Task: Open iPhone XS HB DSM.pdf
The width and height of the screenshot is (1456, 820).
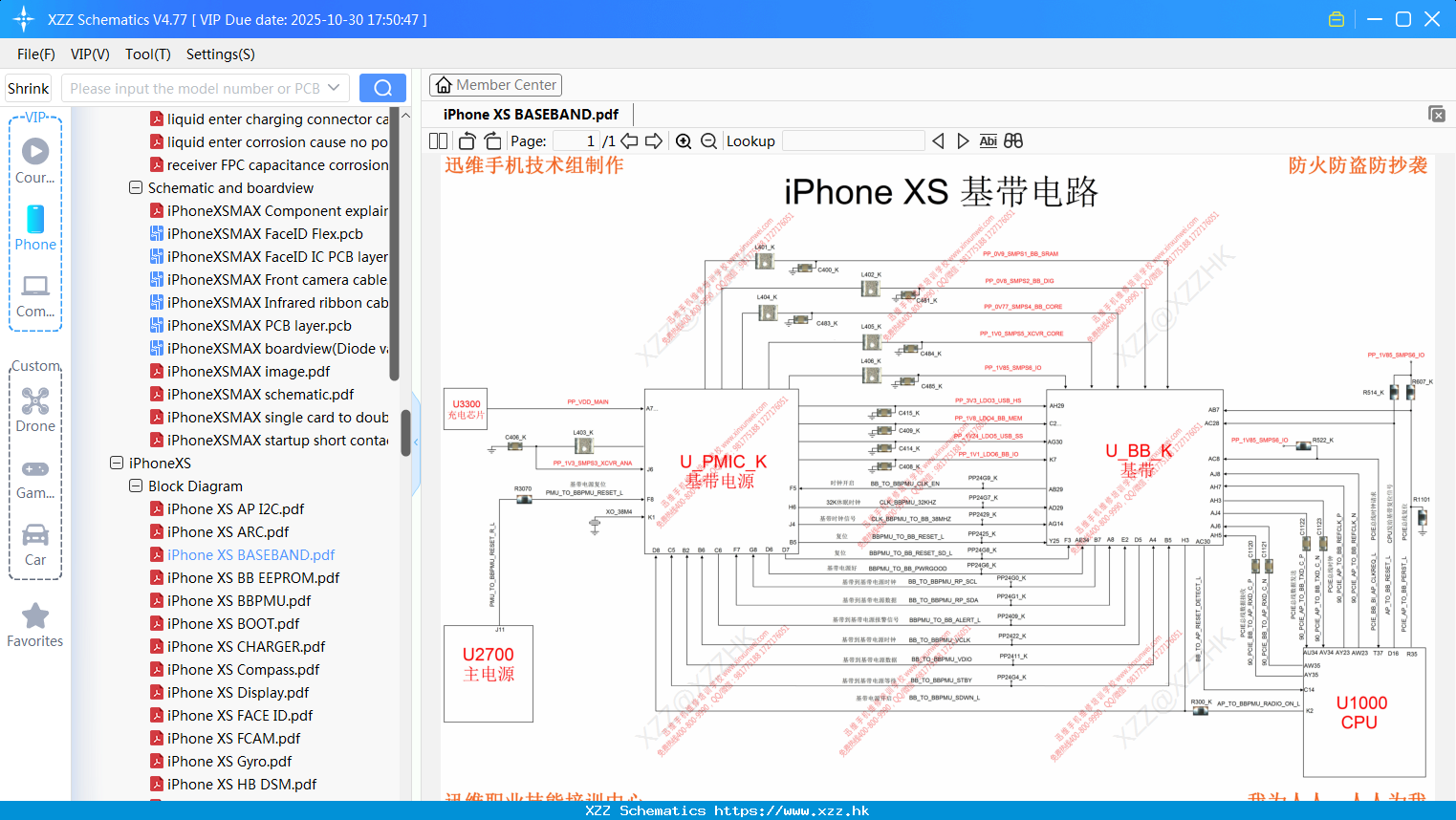Action: pyautogui.click(x=233, y=784)
